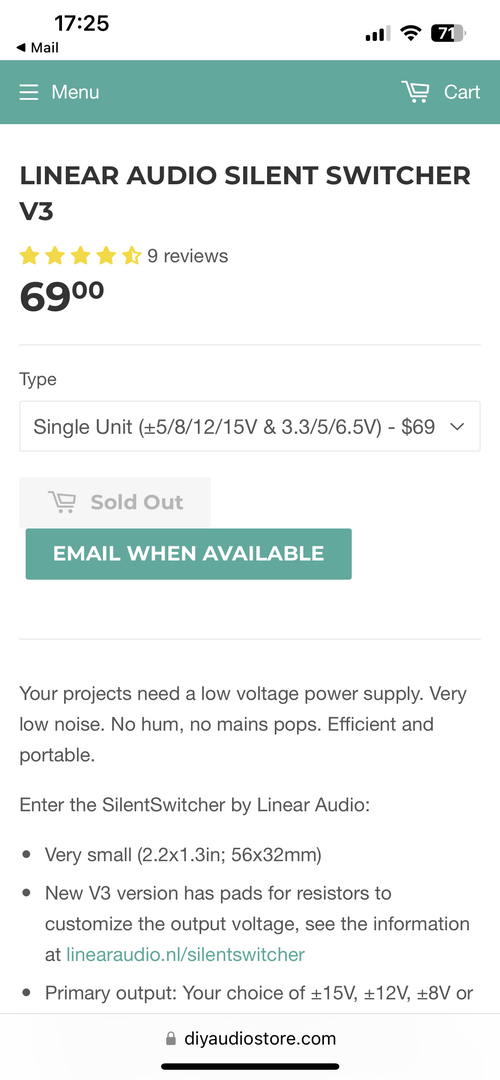Click the Email When Available button
This screenshot has height=1080, width=500.
coord(189,554)
